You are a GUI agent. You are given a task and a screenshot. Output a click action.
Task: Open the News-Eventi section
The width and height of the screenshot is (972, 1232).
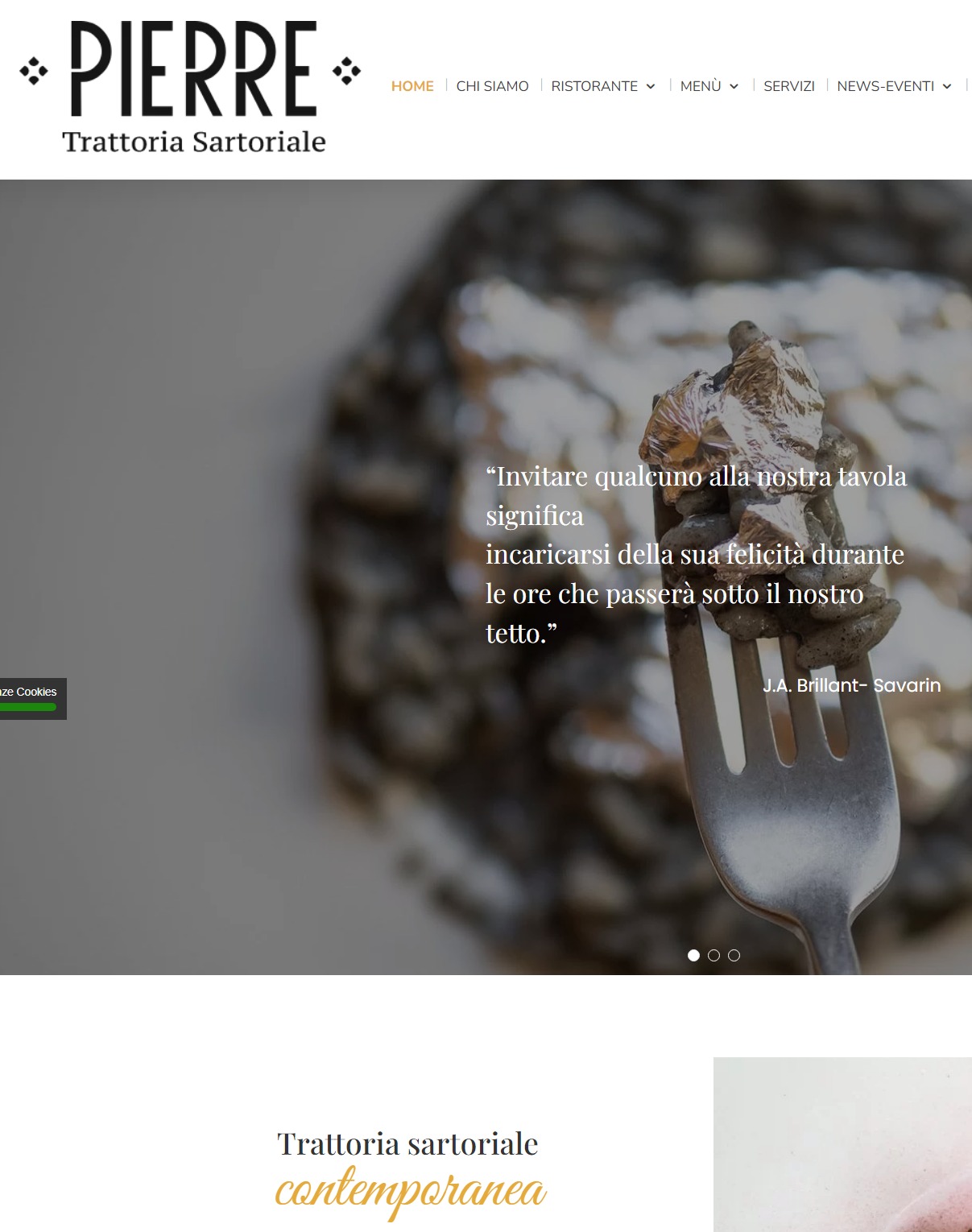pos(886,86)
